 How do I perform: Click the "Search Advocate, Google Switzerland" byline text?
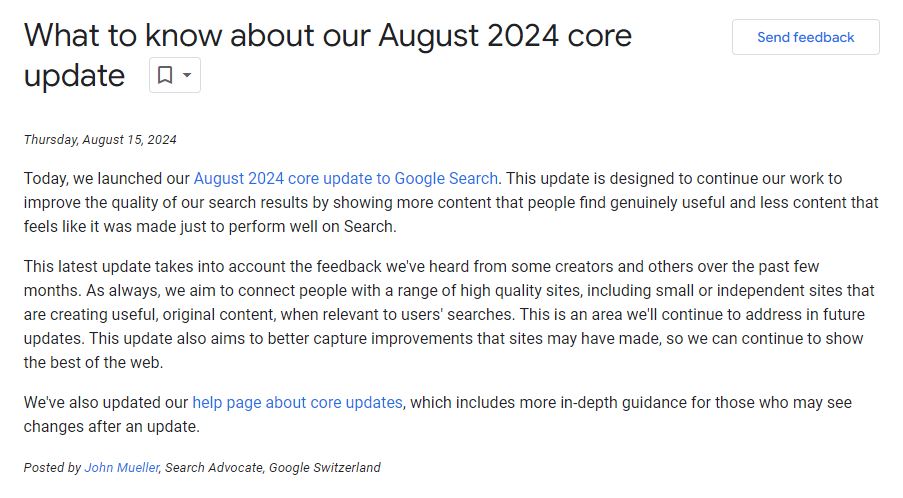(273, 467)
